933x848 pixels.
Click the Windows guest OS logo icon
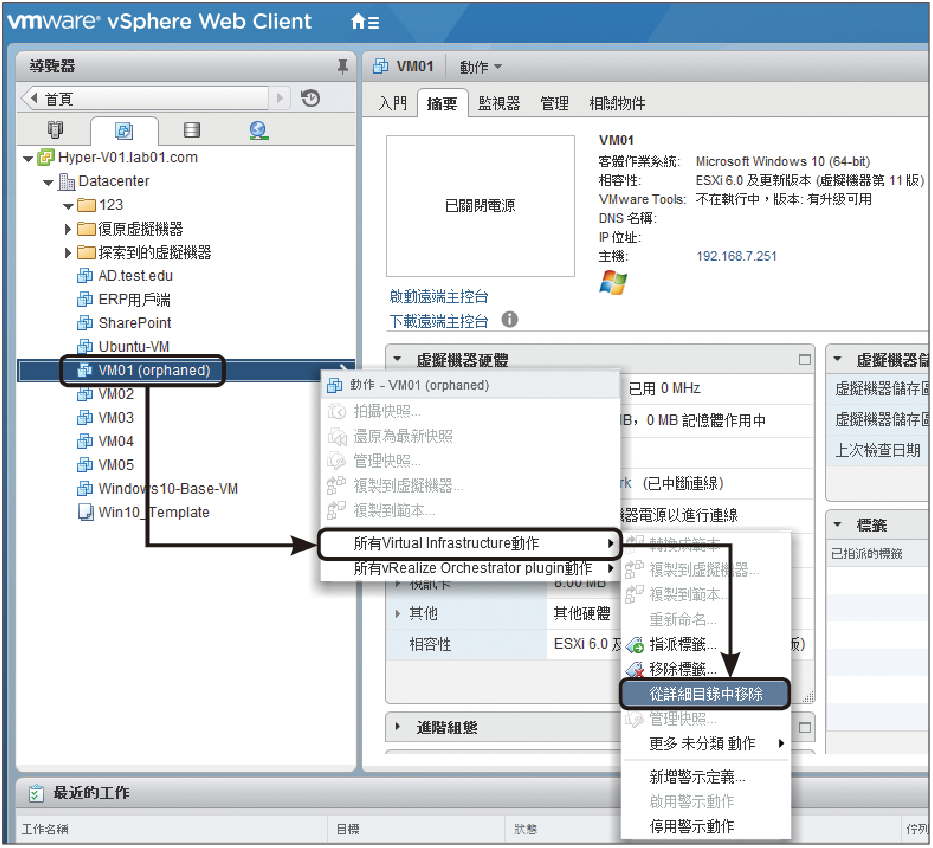pos(613,283)
